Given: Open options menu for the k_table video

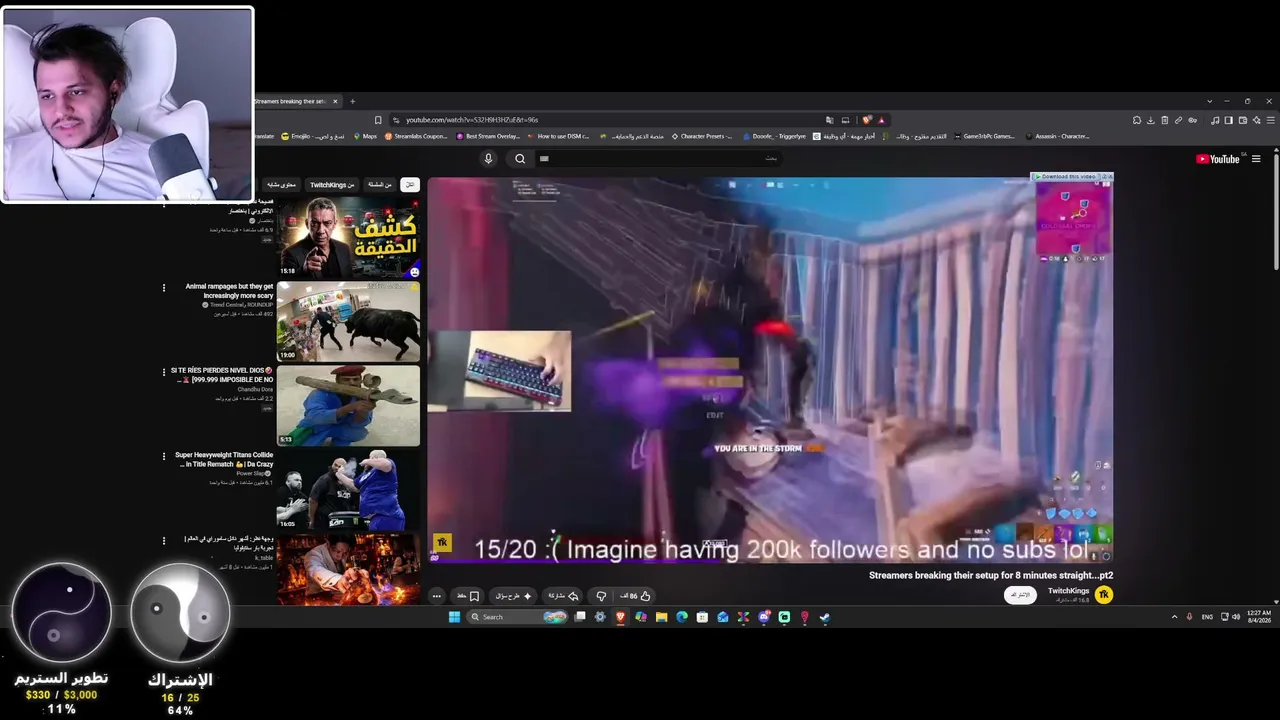Looking at the screenshot, I should [164, 541].
